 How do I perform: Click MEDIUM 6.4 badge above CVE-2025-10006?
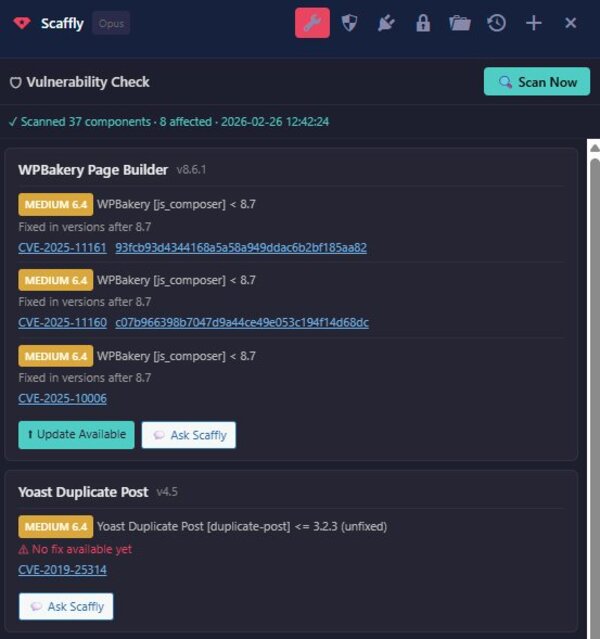[55, 356]
